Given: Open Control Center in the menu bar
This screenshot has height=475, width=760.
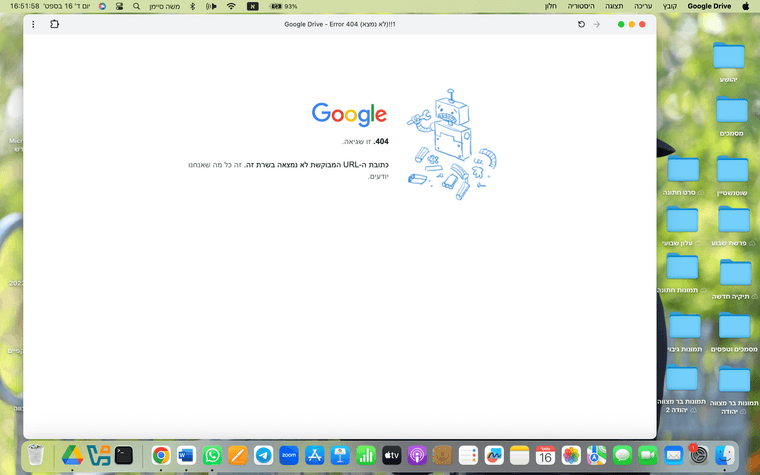Looking at the screenshot, I should click(119, 6).
